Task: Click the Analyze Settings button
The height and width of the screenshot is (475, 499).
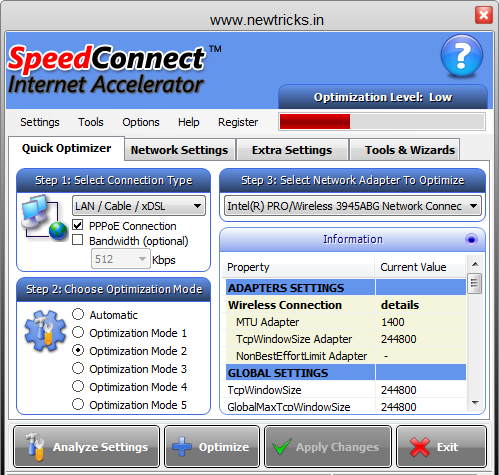Action: [x=86, y=447]
